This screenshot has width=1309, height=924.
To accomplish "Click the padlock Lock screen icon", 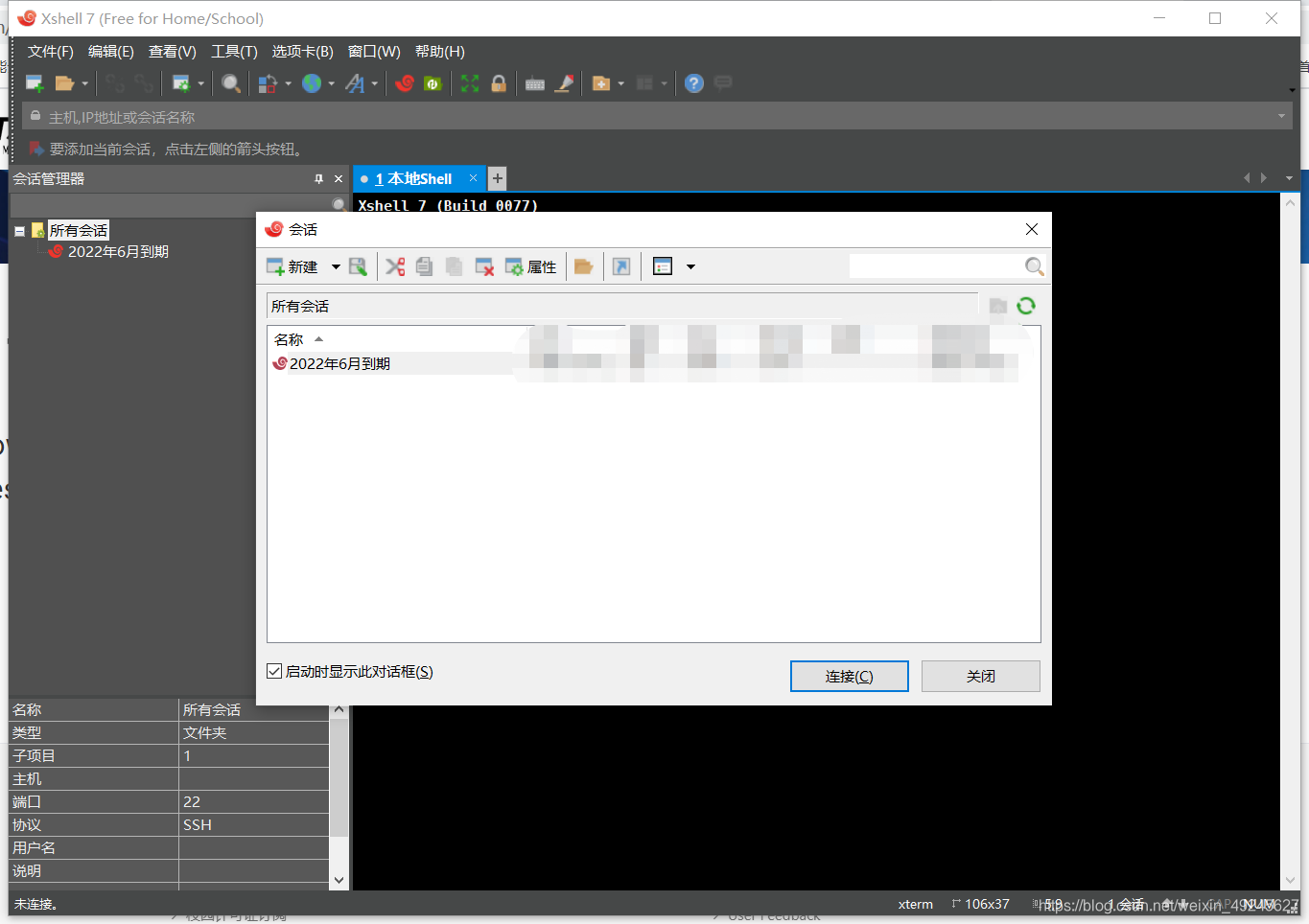I will (x=499, y=83).
